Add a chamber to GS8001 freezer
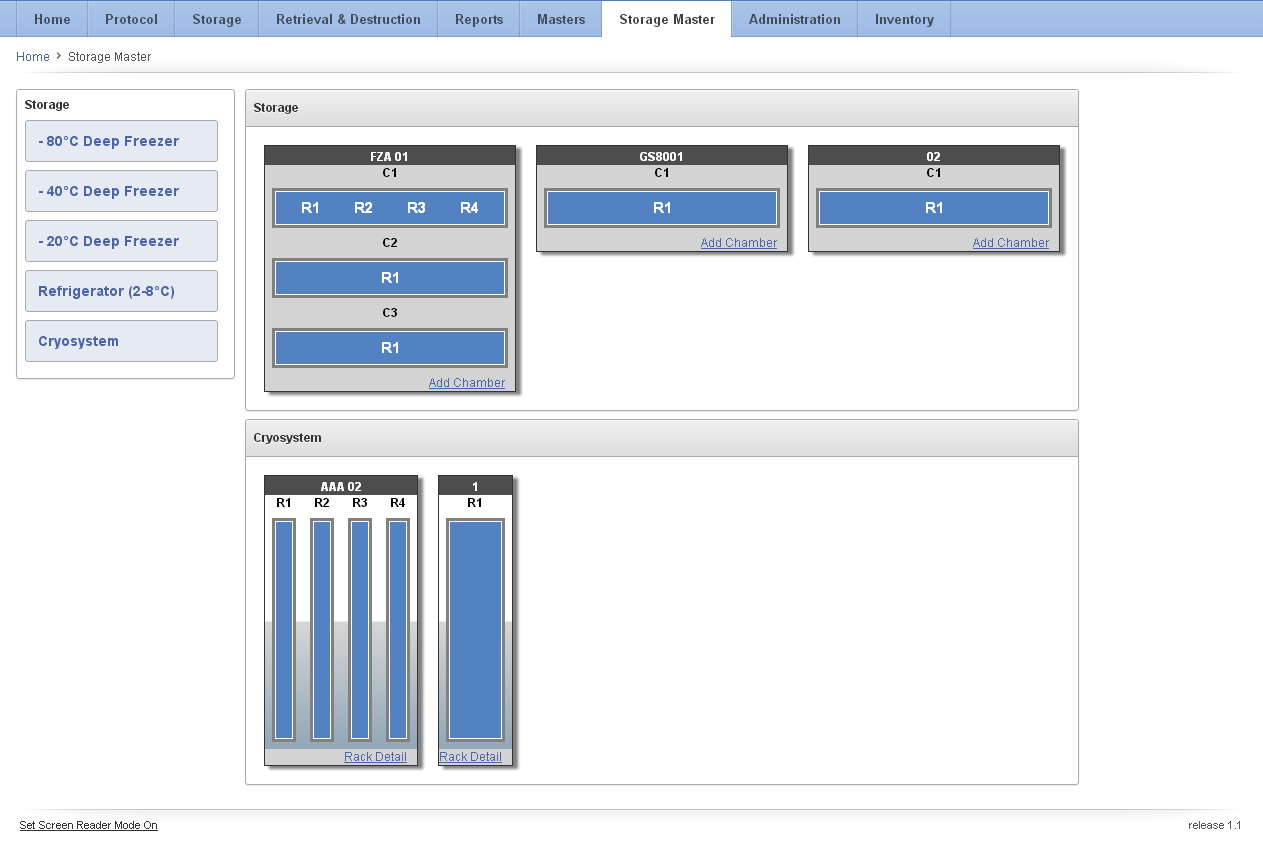This screenshot has width=1263, height=841. (x=738, y=243)
